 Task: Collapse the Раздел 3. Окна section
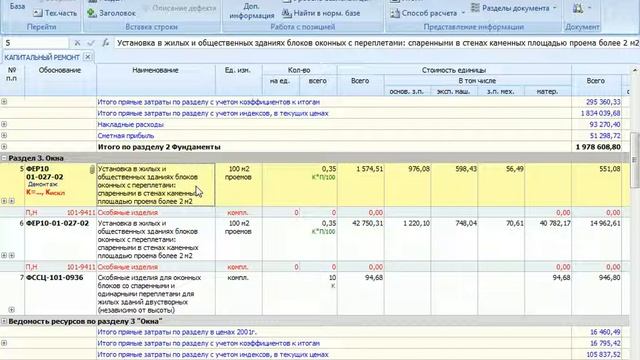tap(4, 158)
